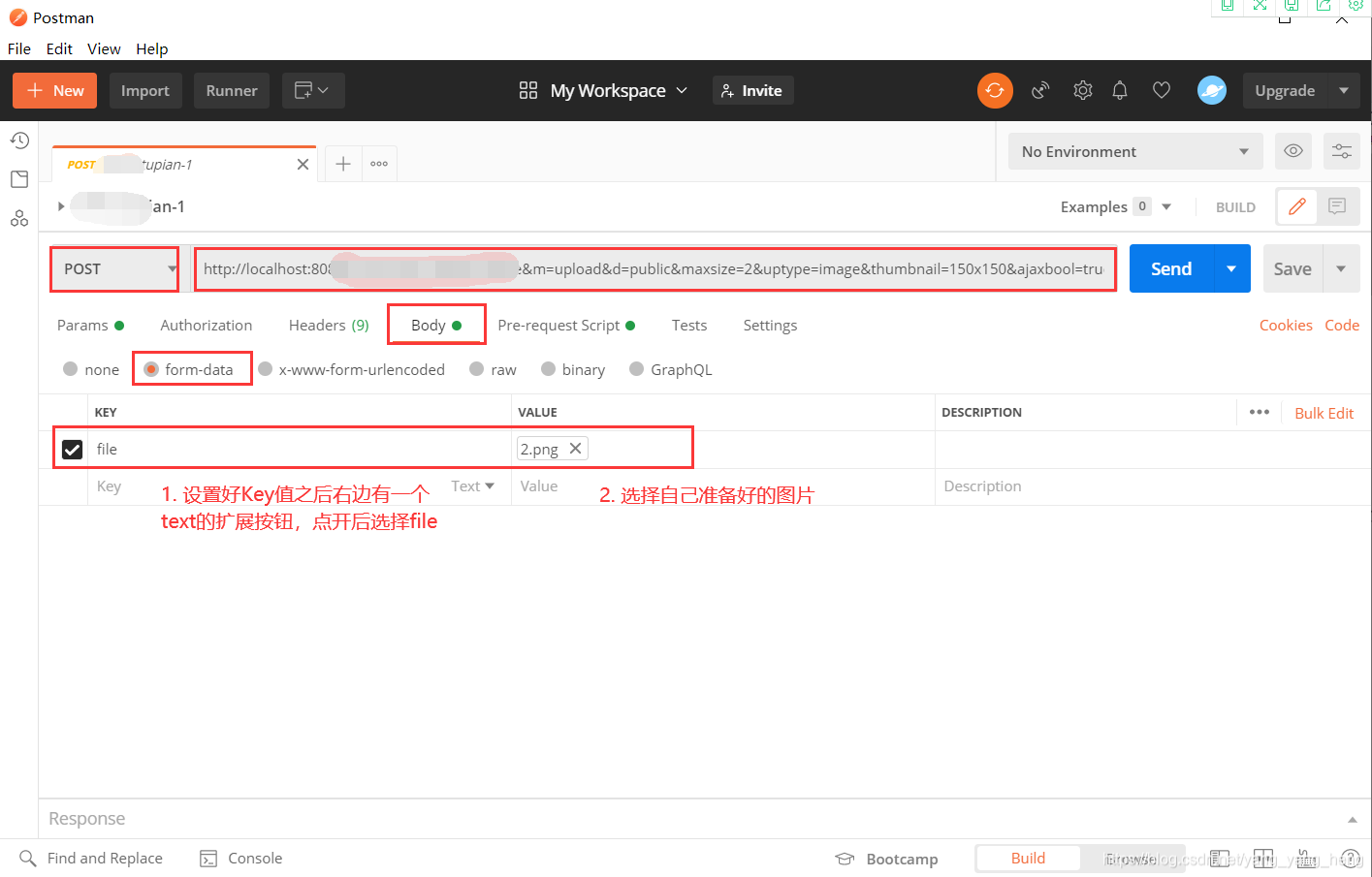Open settings via the gear icon
The image size is (1372, 877).
pos(1083,91)
